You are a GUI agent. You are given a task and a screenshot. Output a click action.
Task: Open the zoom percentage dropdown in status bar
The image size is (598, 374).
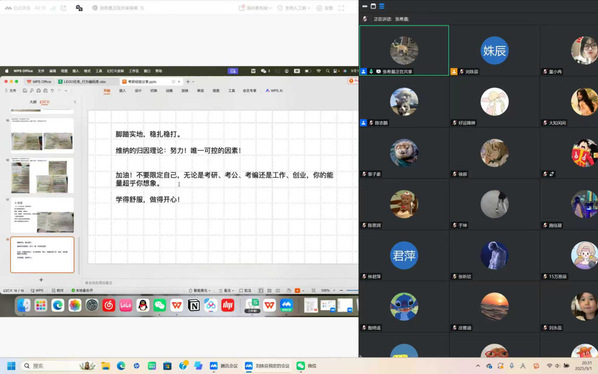coord(328,291)
